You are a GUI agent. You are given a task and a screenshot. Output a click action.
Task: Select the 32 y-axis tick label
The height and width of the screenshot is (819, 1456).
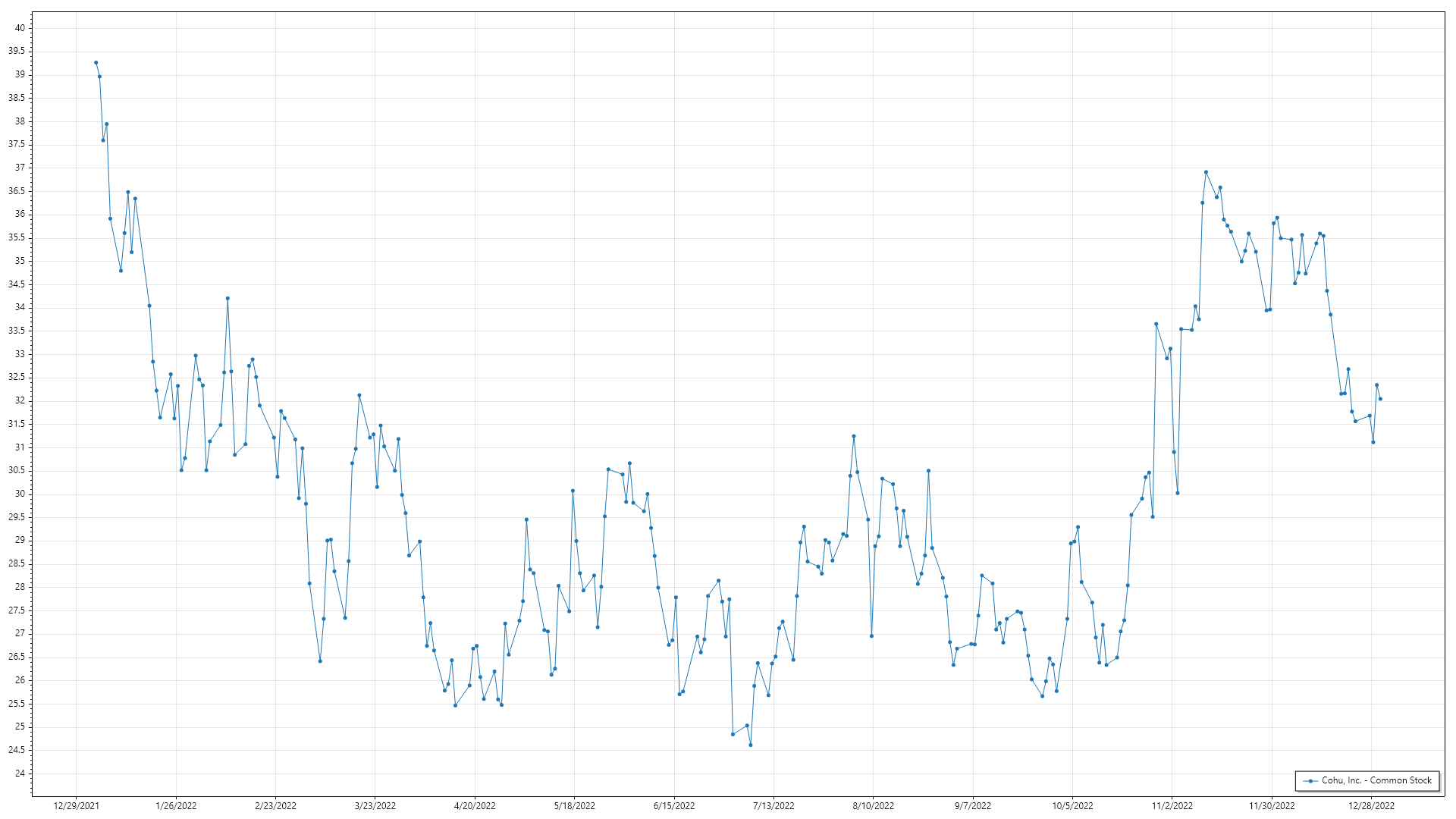point(20,400)
